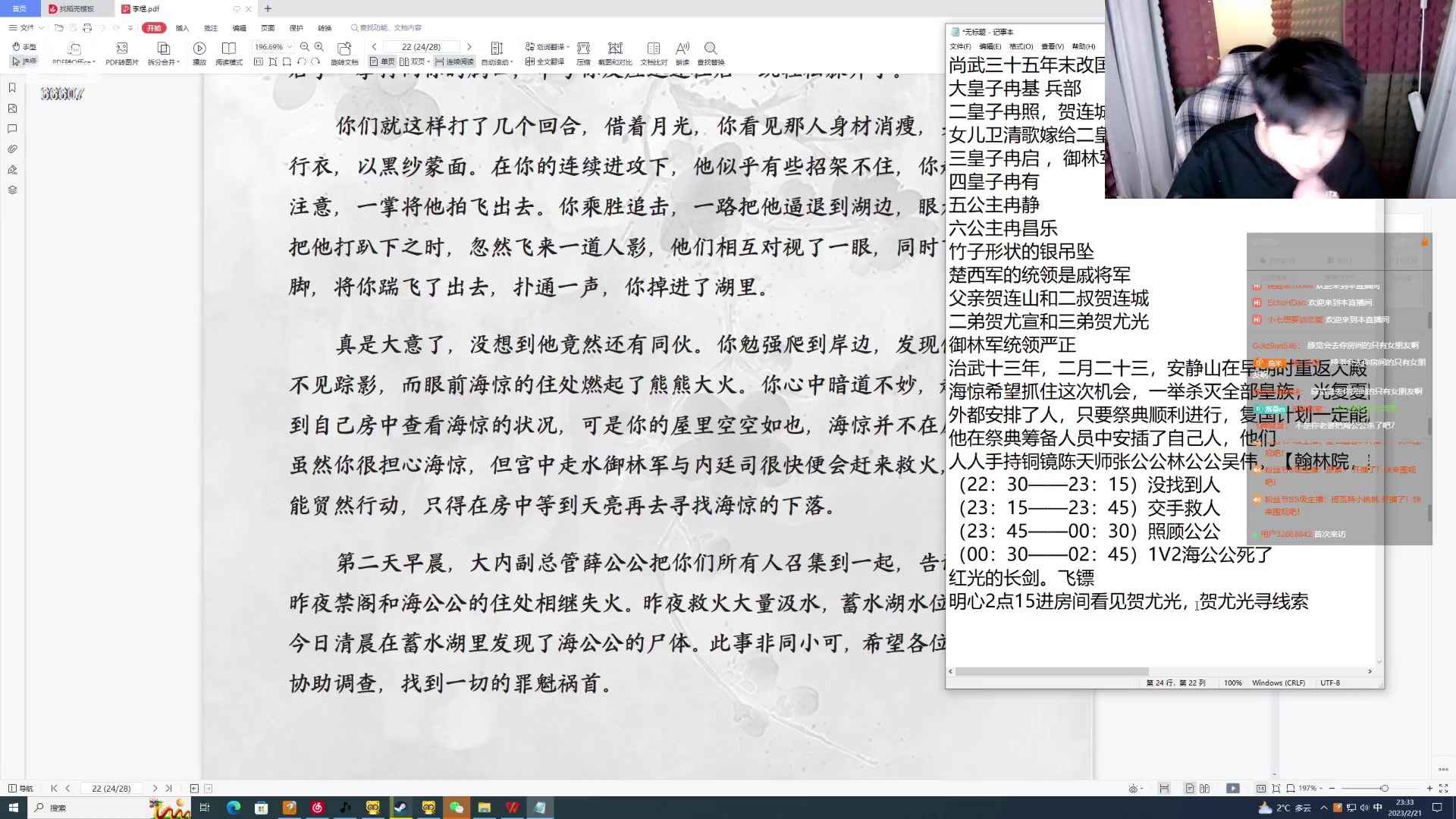1456x819 pixels.
Task: Enter fullscreen from status bar
Action: coord(1444,789)
